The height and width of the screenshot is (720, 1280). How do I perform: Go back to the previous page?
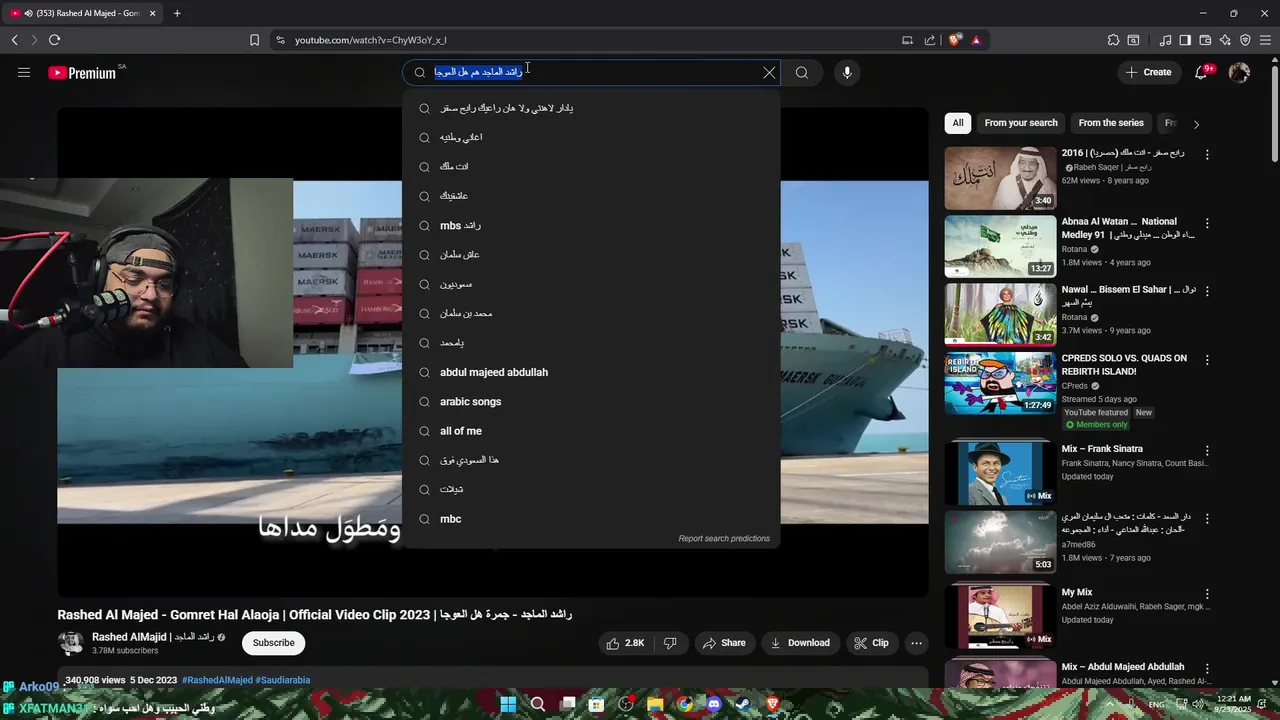point(14,40)
